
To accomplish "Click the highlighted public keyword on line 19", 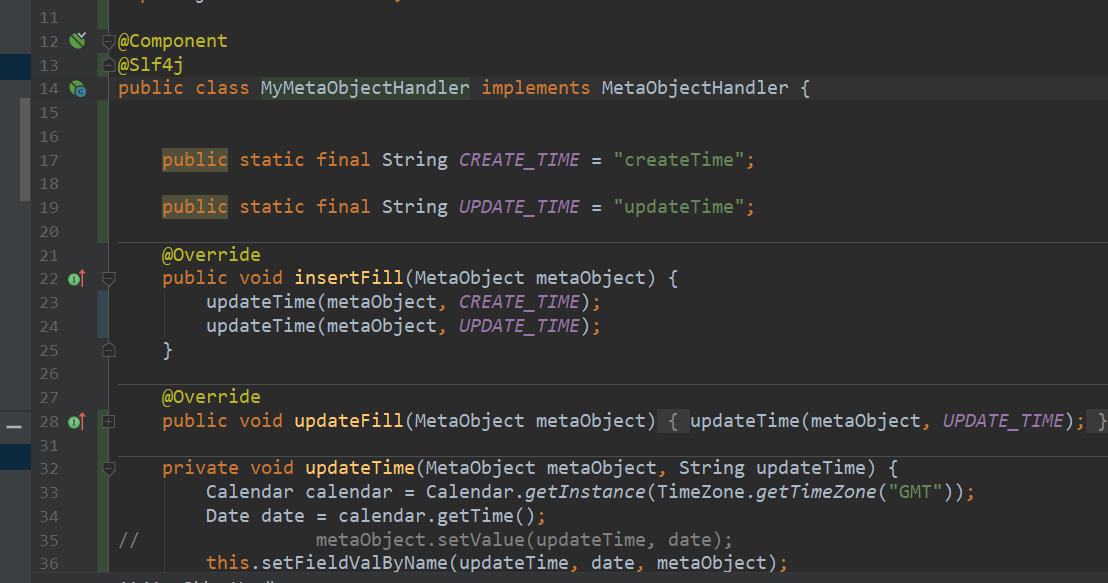I will [x=195, y=207].
